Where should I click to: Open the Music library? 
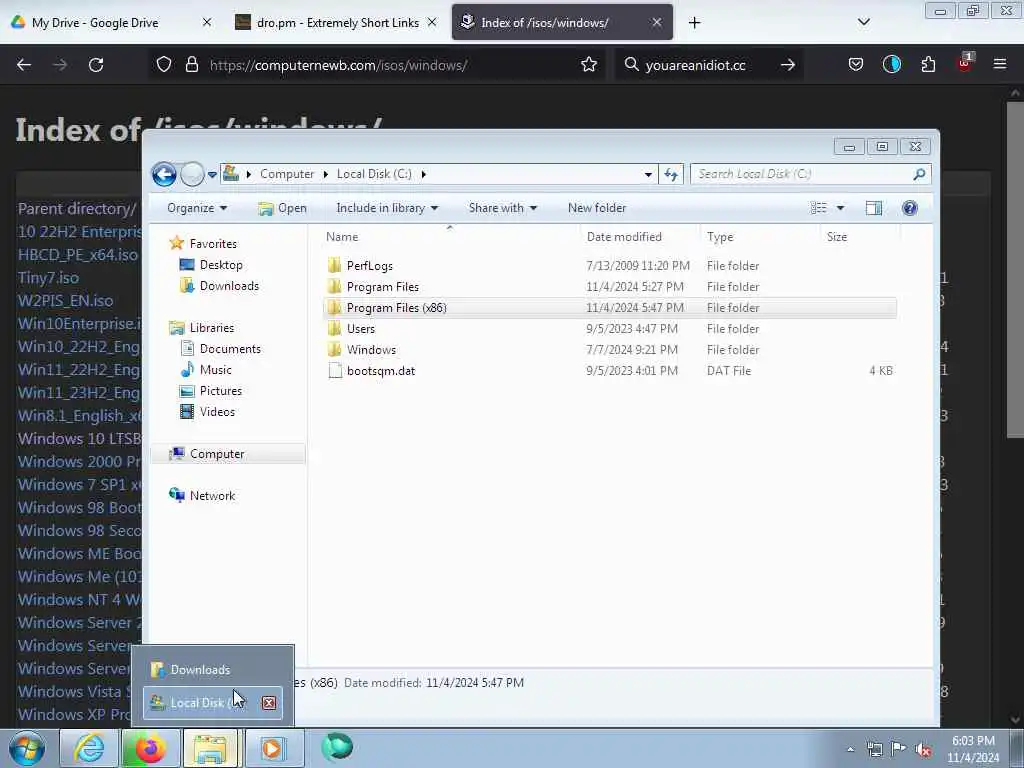point(206,370)
